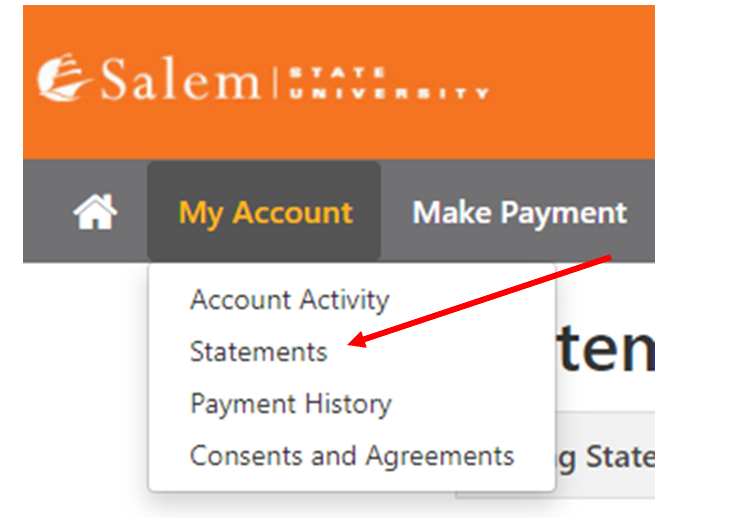Screen dimensions: 752x518
Task: Choose Statements in the My Account menu
Action: tap(258, 352)
